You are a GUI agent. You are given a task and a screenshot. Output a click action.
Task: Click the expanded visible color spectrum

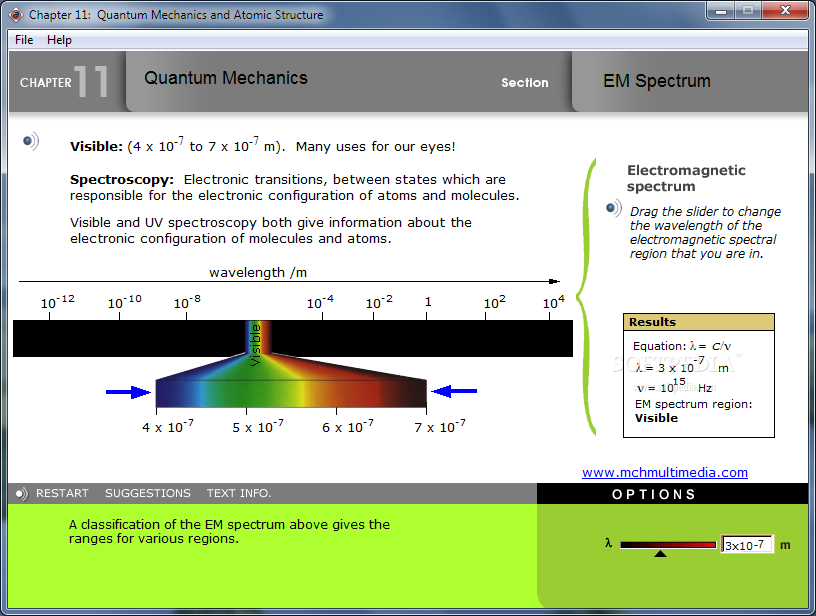coord(291,393)
